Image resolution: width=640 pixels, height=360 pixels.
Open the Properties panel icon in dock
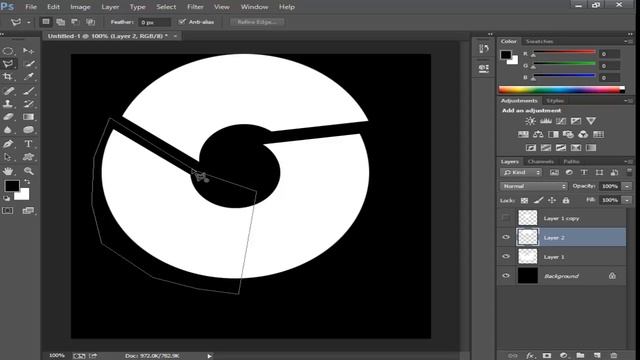coord(483,69)
